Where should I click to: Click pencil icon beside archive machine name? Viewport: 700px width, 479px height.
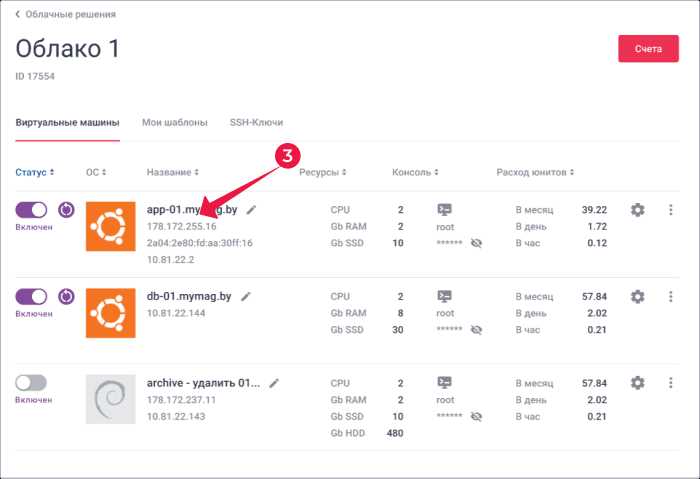click(x=273, y=383)
